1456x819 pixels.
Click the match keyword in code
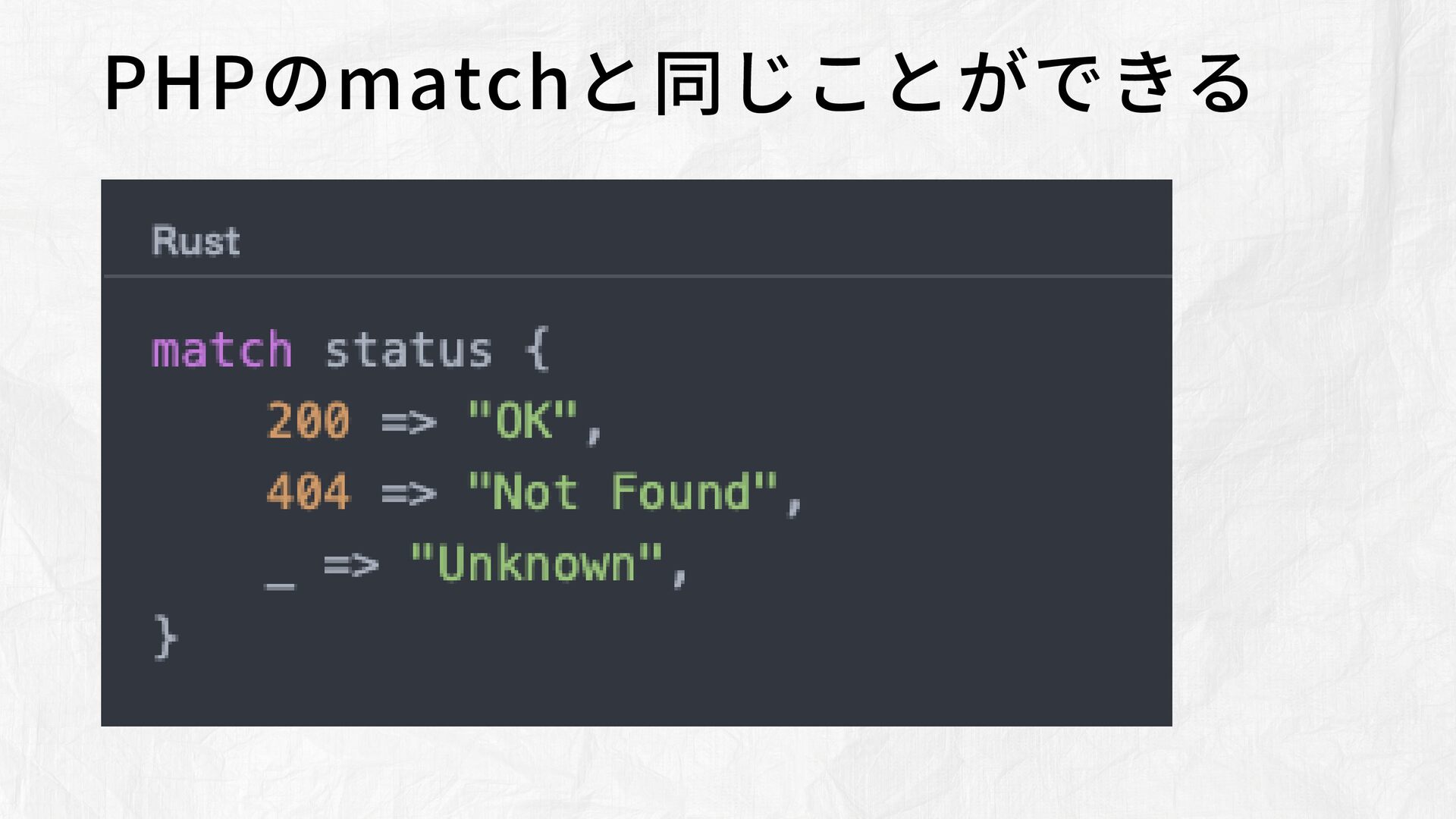click(x=222, y=350)
